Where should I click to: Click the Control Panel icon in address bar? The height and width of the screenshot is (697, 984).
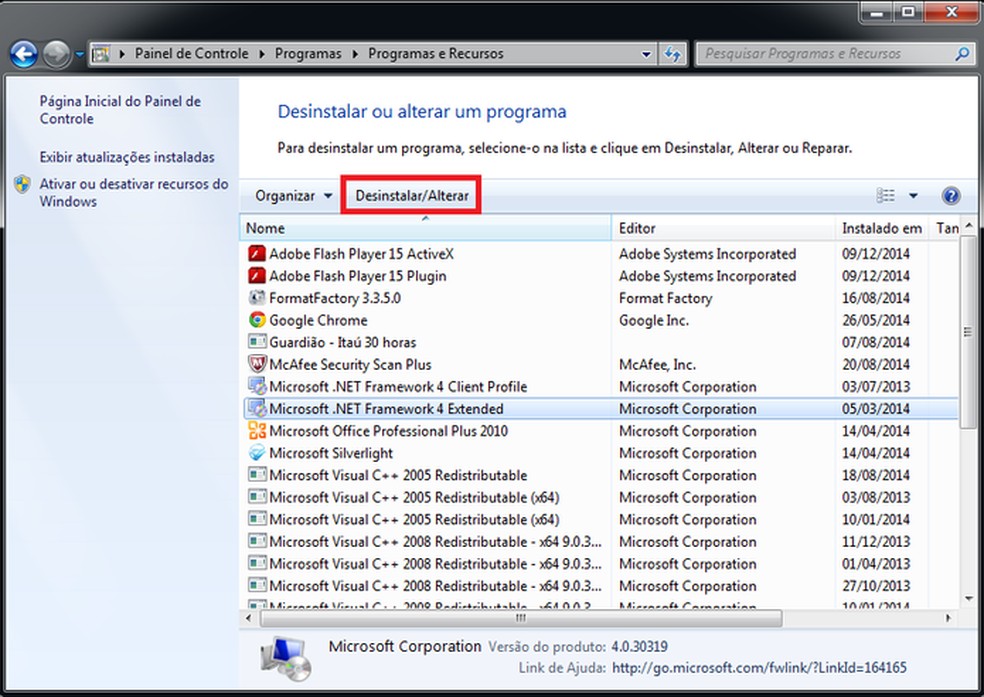click(101, 54)
